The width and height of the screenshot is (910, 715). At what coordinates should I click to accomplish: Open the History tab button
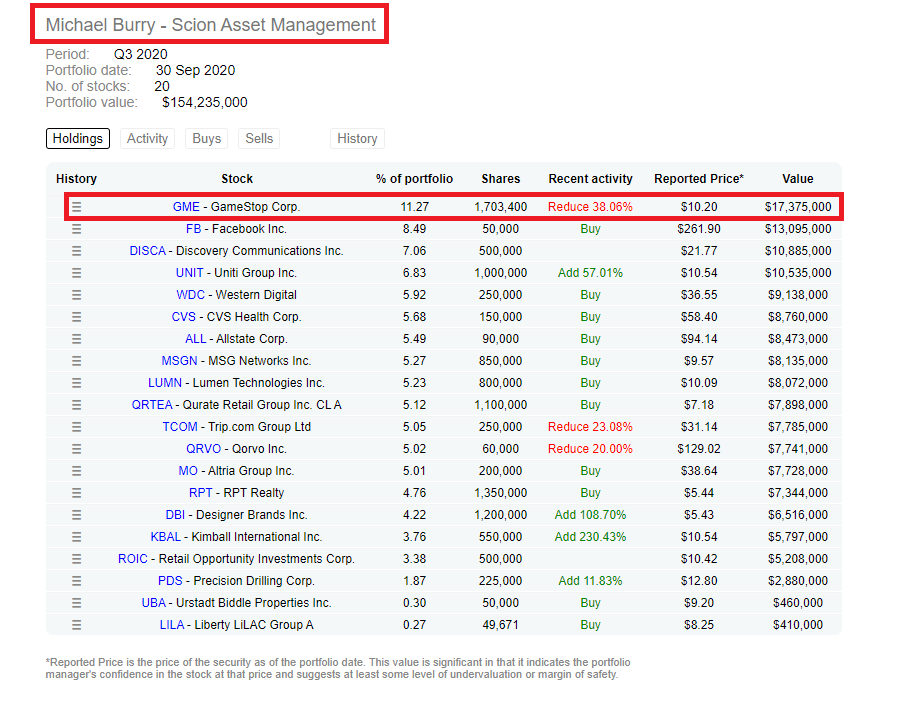(x=358, y=139)
